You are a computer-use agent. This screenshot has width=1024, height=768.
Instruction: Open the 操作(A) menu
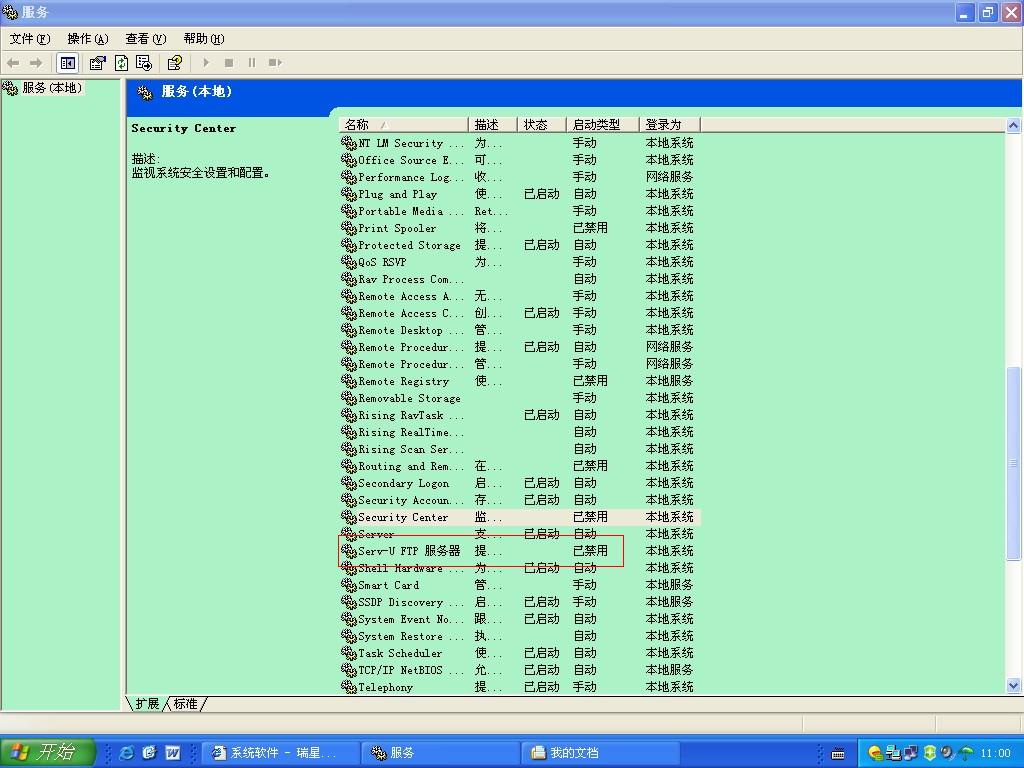tap(88, 39)
